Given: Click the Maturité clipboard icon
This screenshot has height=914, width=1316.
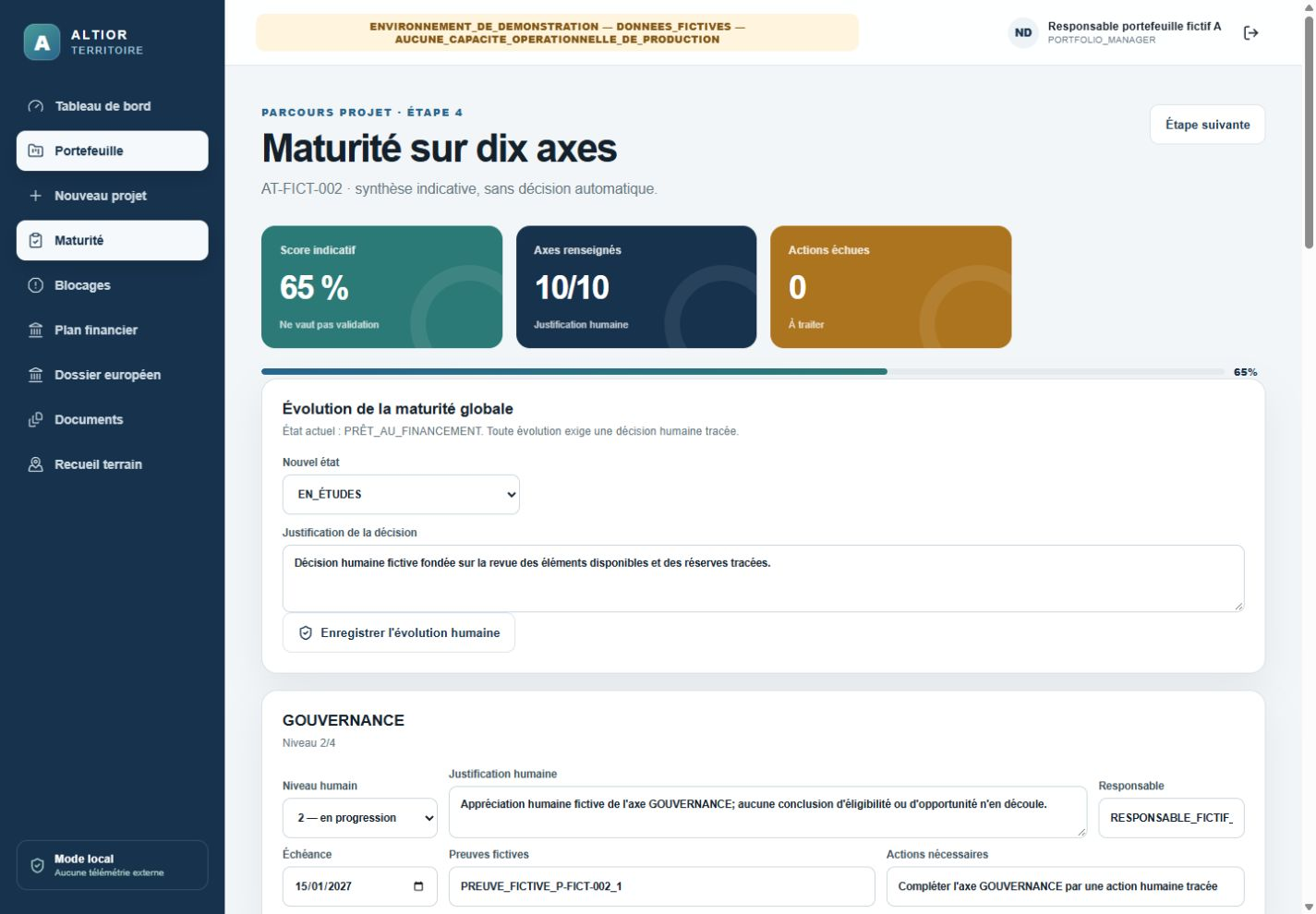Looking at the screenshot, I should pos(36,240).
